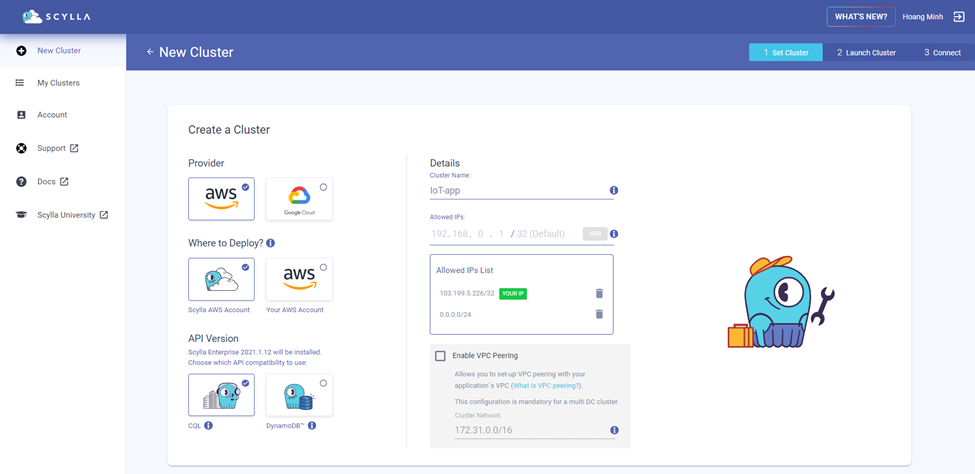The width and height of the screenshot is (975, 474).
Task: Click the Allowed IPs address input field
Action: click(x=505, y=234)
